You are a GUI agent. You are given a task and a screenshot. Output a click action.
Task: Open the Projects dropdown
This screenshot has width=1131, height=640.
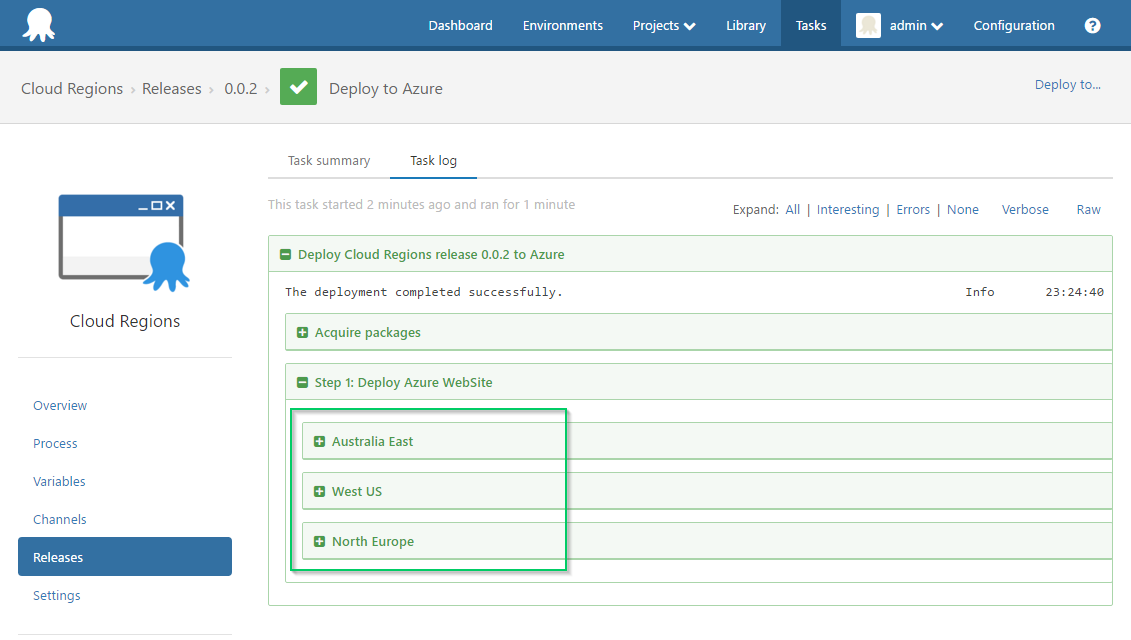pos(663,25)
